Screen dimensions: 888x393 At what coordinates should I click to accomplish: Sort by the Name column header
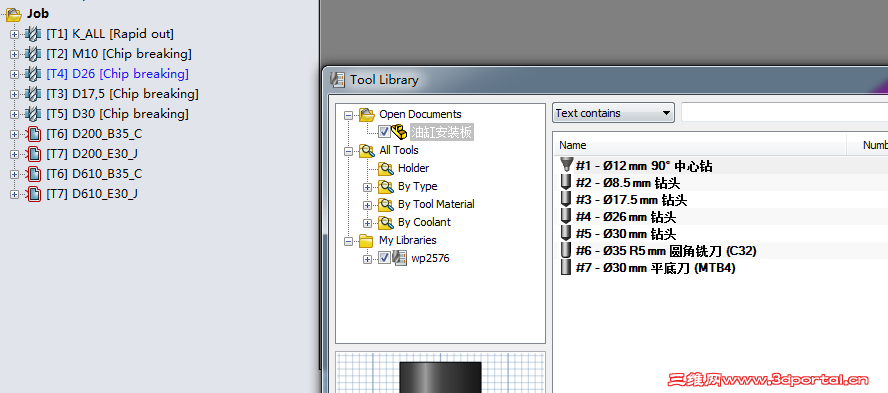[x=699, y=145]
